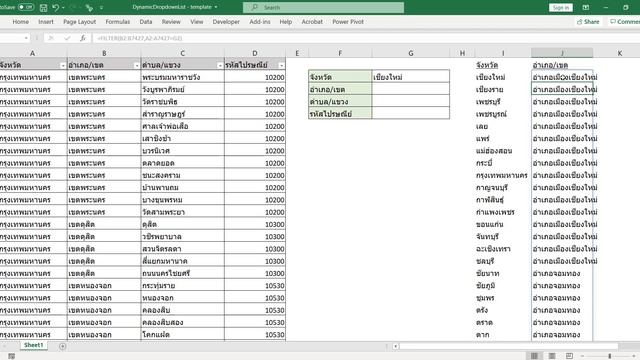Image resolution: width=640 pixels, height=360 pixels.
Task: Click the Redo arrow icon
Action: tap(73, 7)
